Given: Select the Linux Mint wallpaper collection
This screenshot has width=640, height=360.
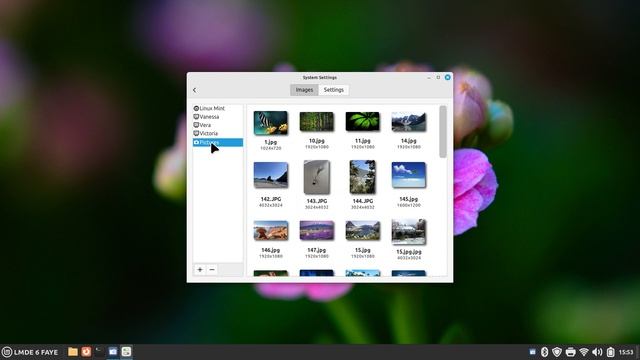Looking at the screenshot, I should (x=218, y=108).
